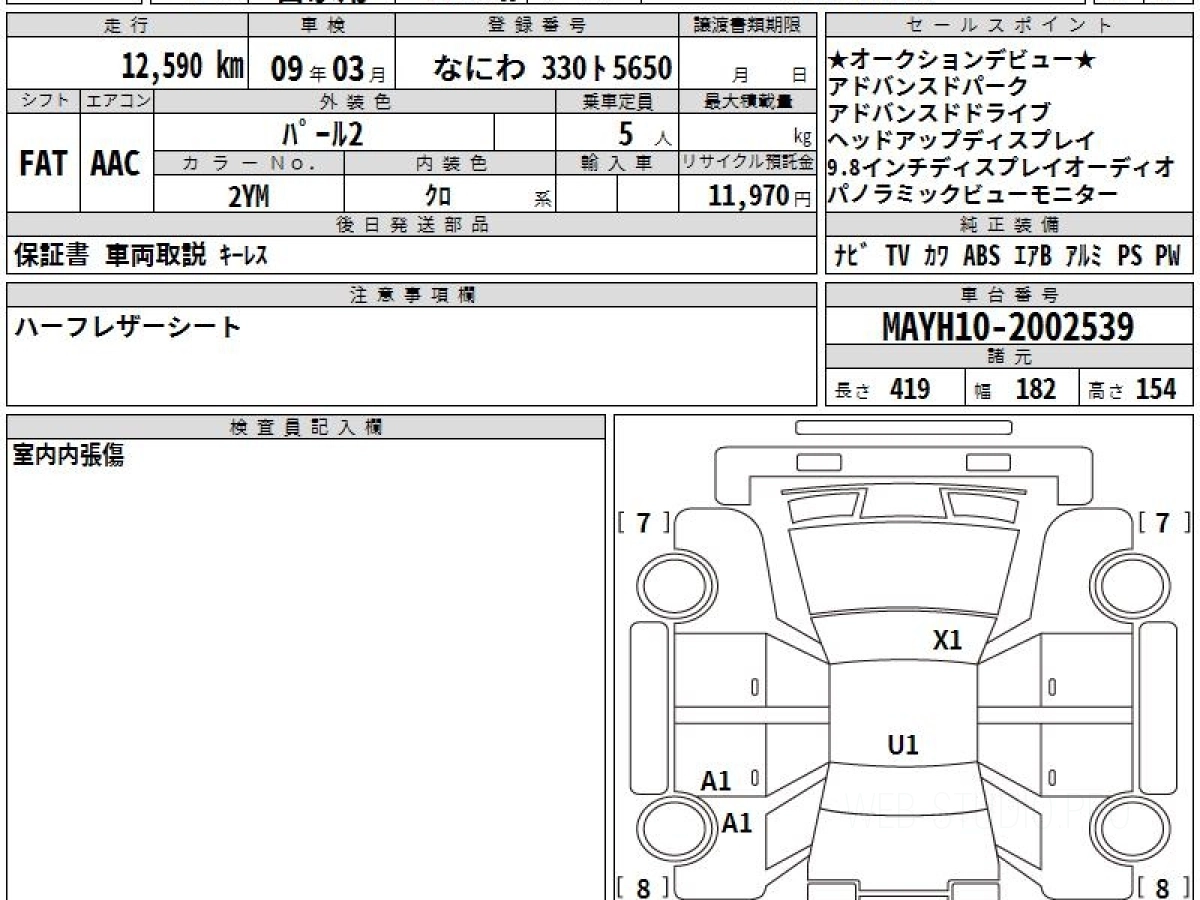Click the 内装色 header
The width and height of the screenshot is (1200, 900).
coord(451,164)
